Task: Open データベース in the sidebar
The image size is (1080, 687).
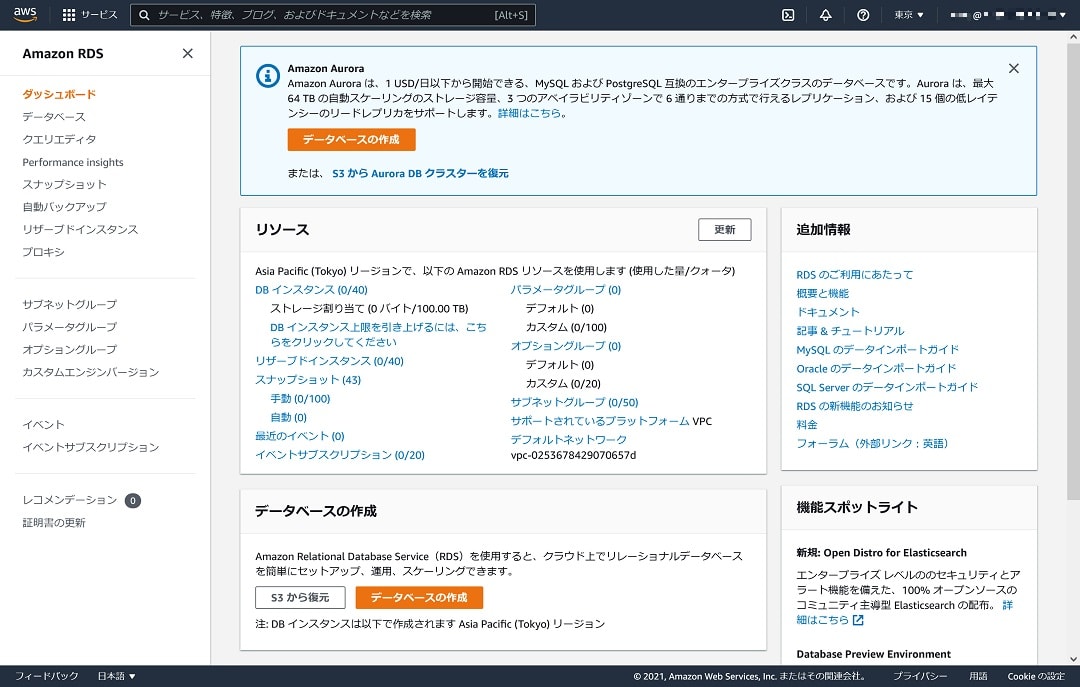Action: point(54,117)
